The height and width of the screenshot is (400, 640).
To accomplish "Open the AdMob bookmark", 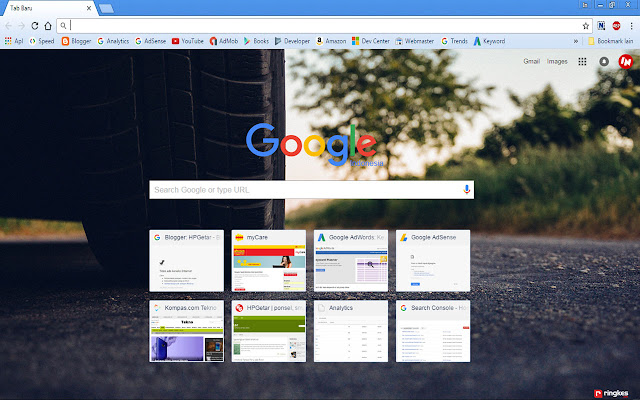I will click(x=224, y=41).
